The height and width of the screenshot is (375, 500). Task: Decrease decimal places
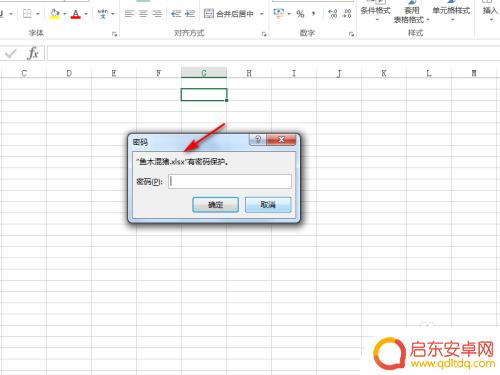pyautogui.click(x=347, y=14)
